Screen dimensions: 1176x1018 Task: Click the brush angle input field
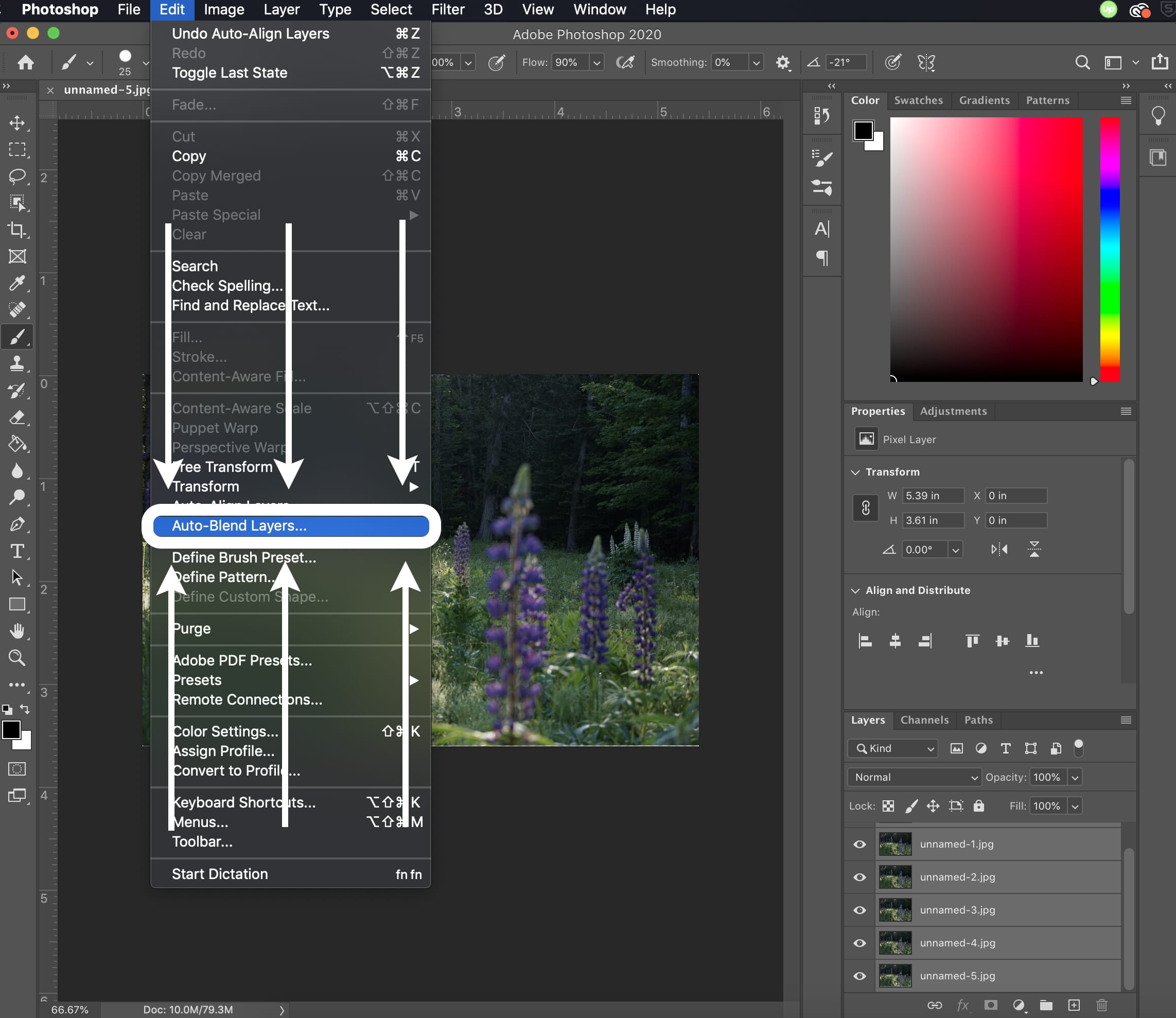[x=847, y=62]
